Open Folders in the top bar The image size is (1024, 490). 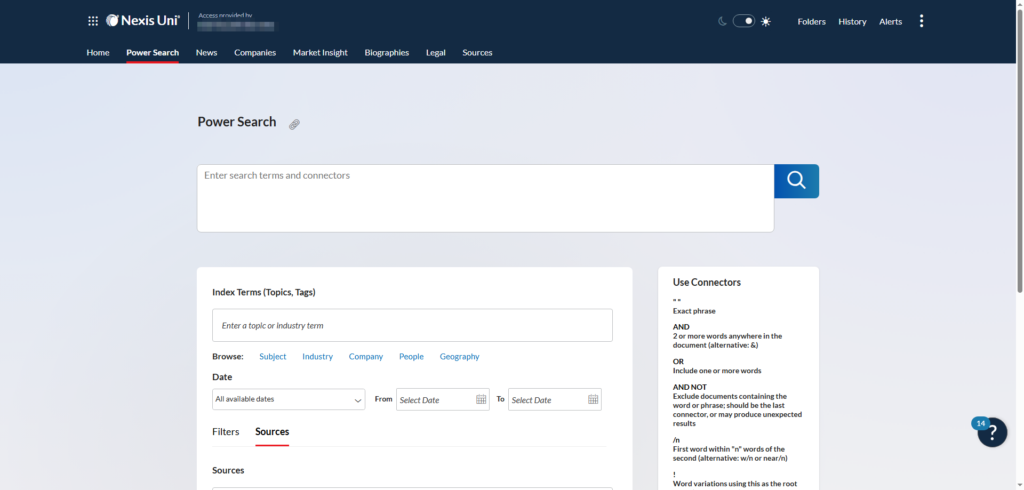(811, 21)
